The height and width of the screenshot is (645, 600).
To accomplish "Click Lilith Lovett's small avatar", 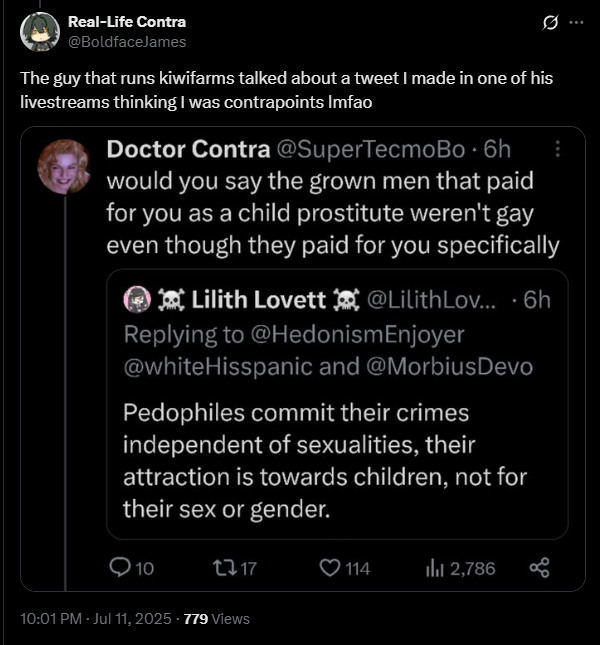I will click(137, 299).
